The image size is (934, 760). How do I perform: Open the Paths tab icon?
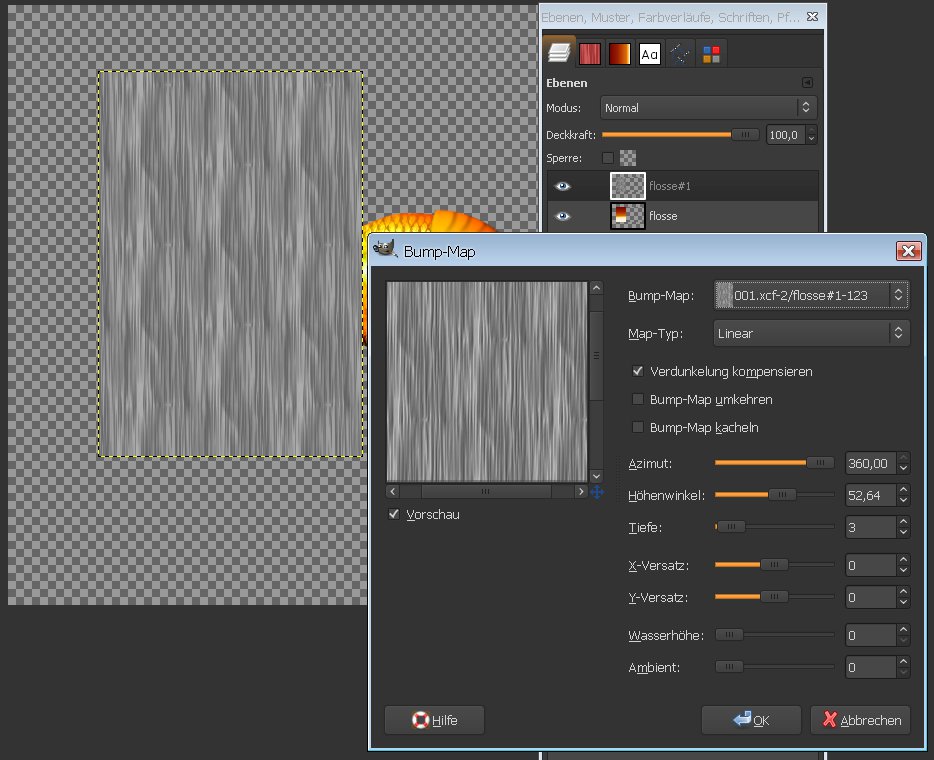click(680, 54)
